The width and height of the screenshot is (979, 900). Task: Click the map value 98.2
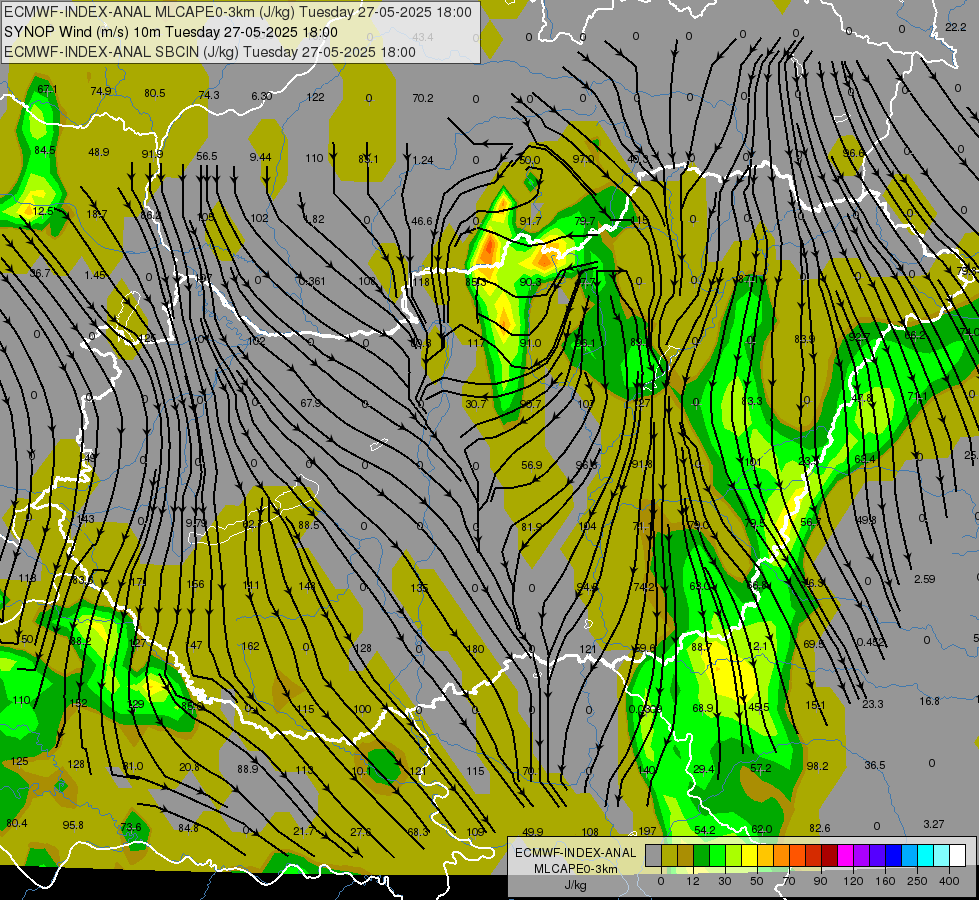click(817, 766)
